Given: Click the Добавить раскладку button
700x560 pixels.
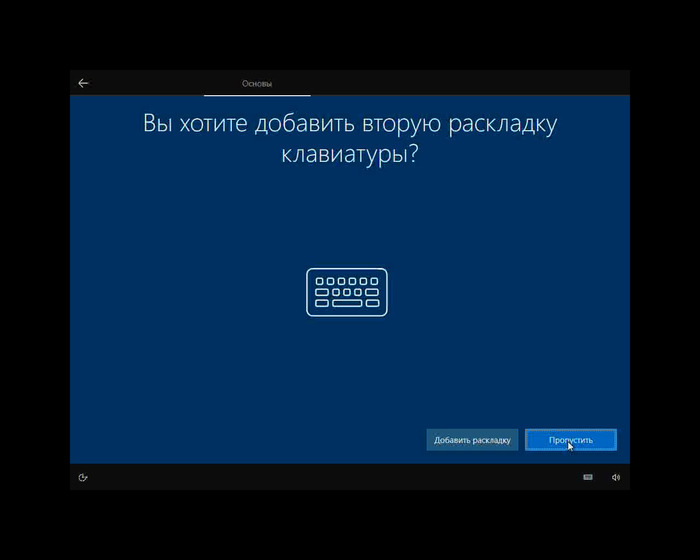Looking at the screenshot, I should pos(472,440).
